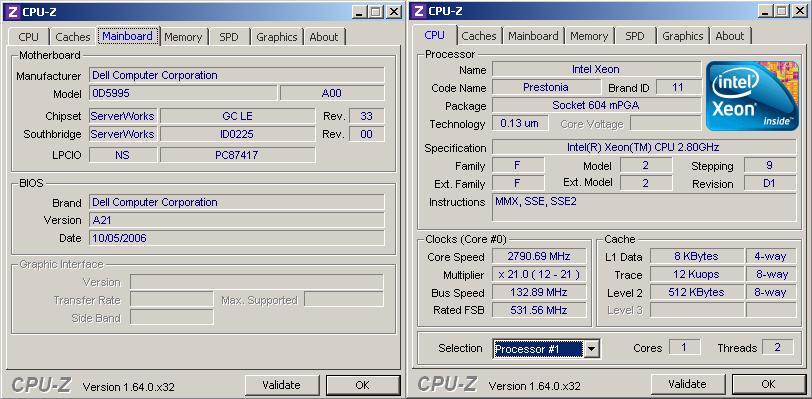Open SPD tab in left window
Viewport: 812px width, 399px height.
229,37
